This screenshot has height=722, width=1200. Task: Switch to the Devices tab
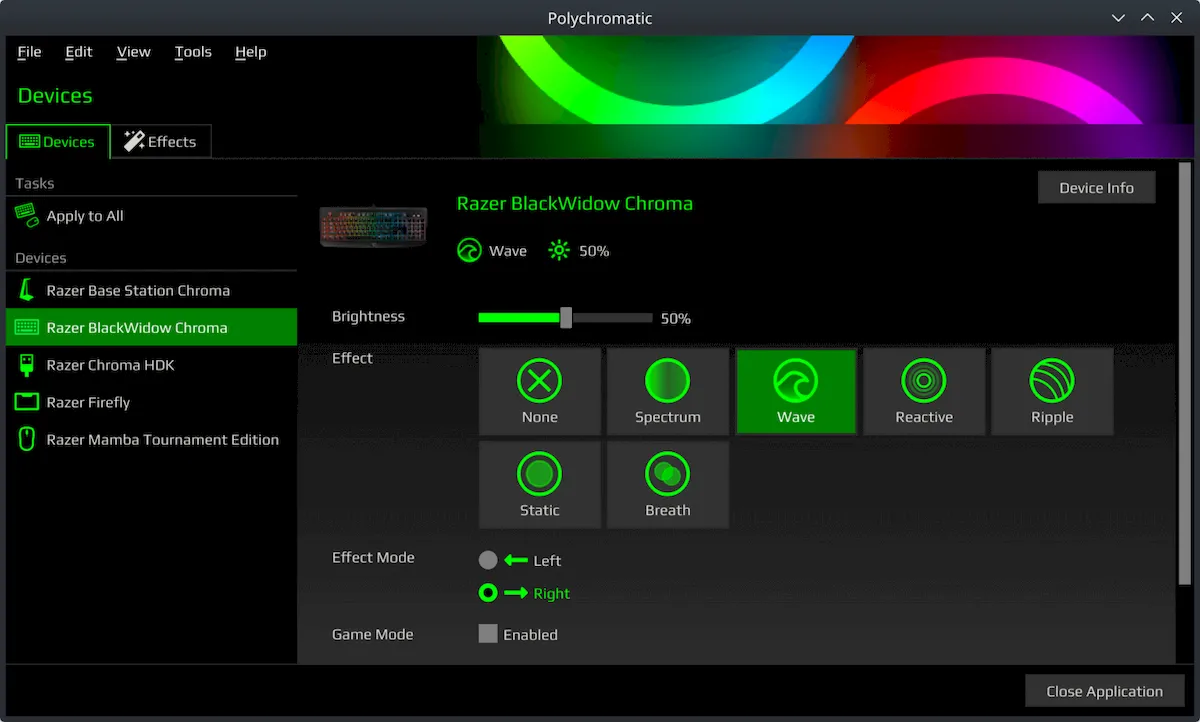[x=58, y=141]
